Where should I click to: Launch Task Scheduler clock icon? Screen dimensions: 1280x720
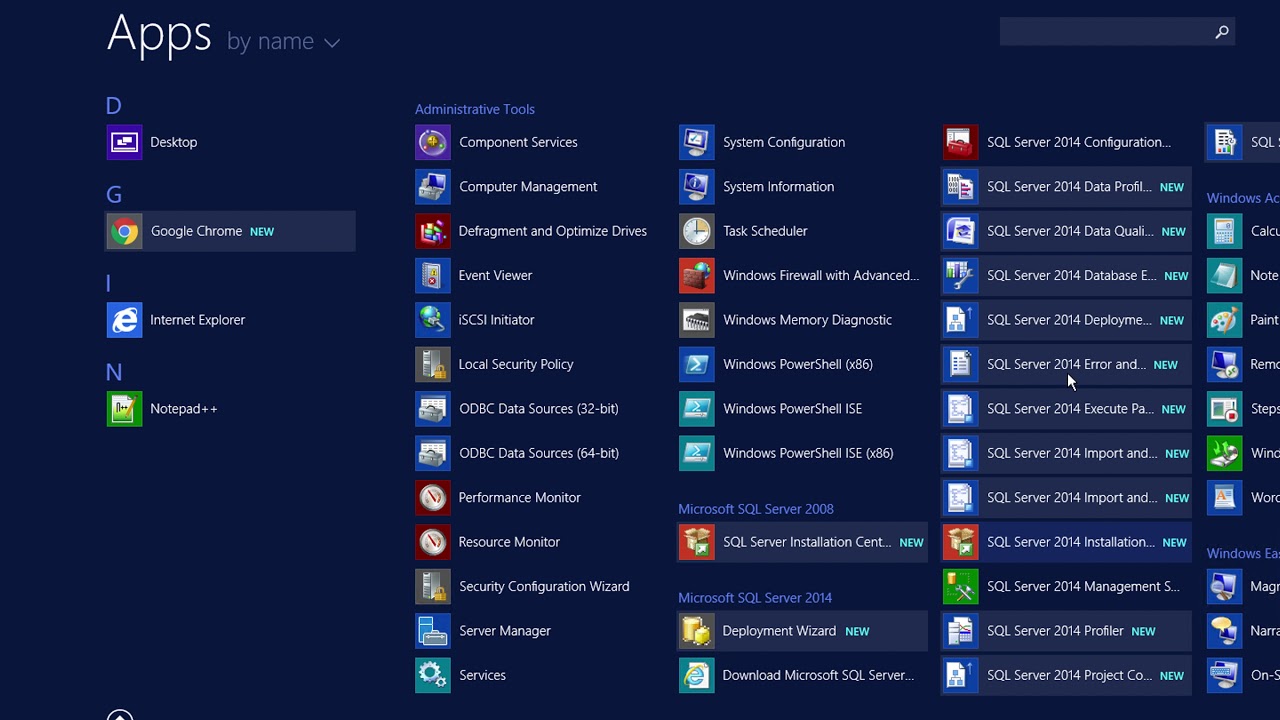[697, 231]
